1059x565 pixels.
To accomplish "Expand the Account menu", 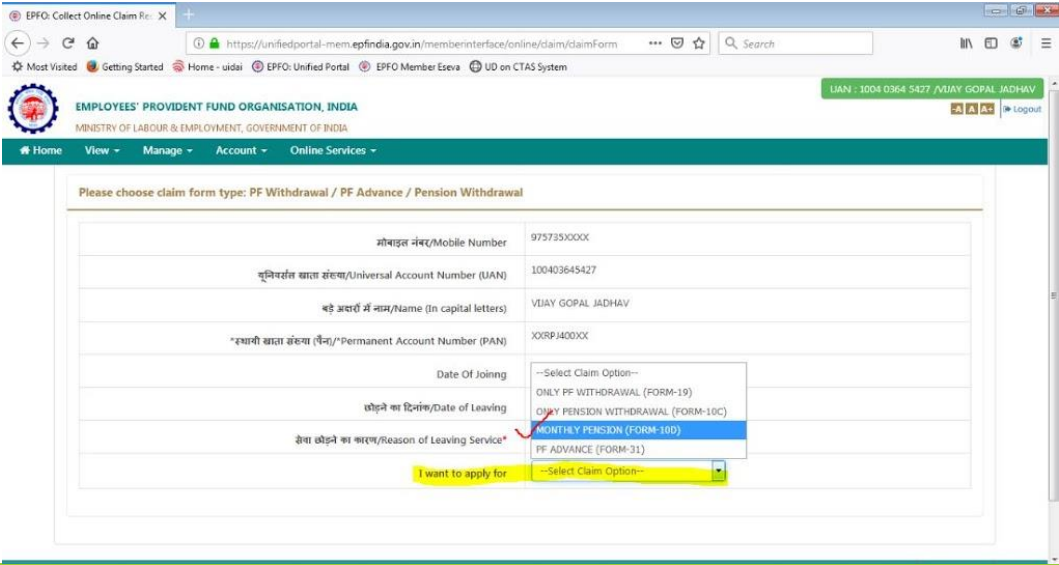I will pos(241,151).
